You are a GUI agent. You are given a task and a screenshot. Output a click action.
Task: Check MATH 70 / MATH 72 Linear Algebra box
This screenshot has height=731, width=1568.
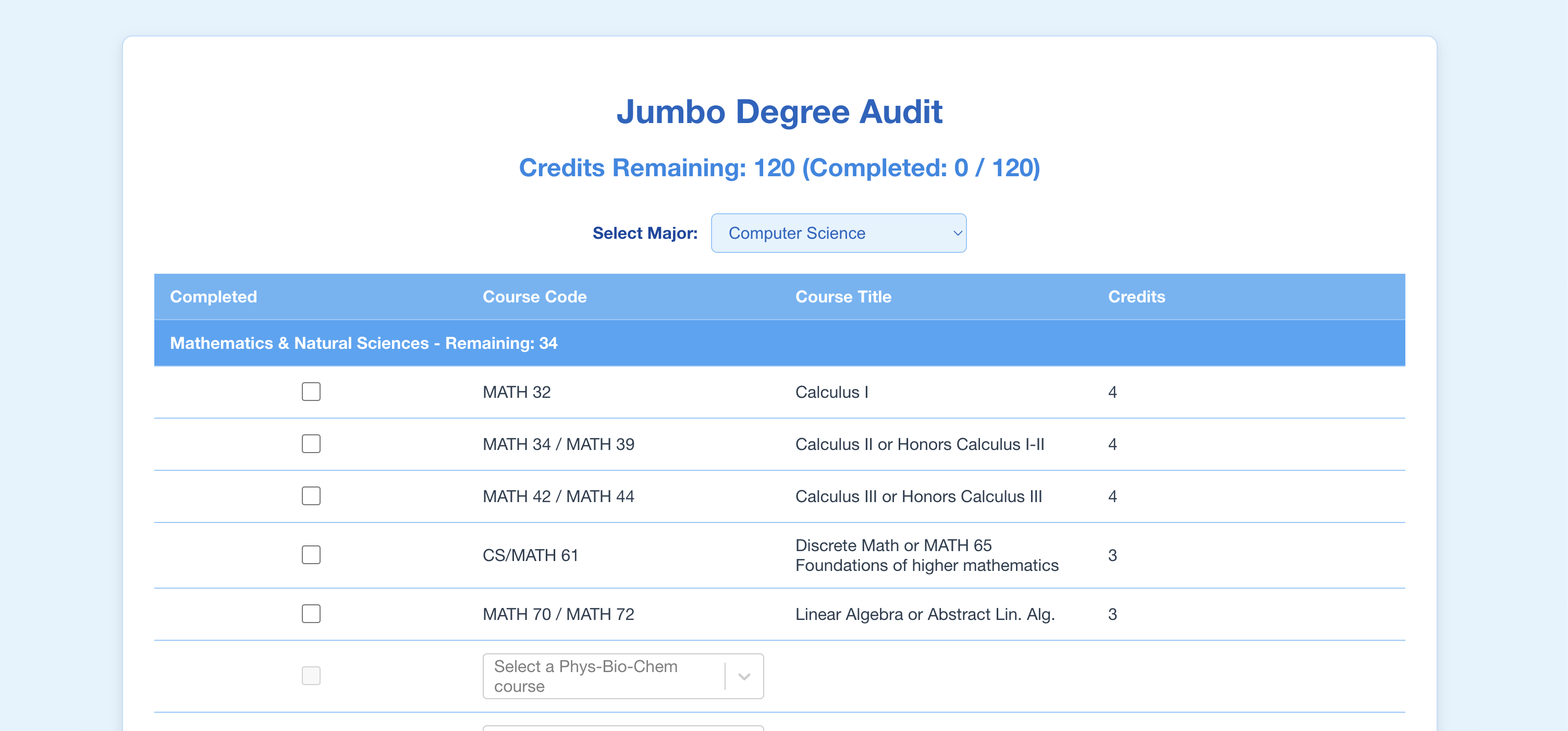tap(311, 614)
